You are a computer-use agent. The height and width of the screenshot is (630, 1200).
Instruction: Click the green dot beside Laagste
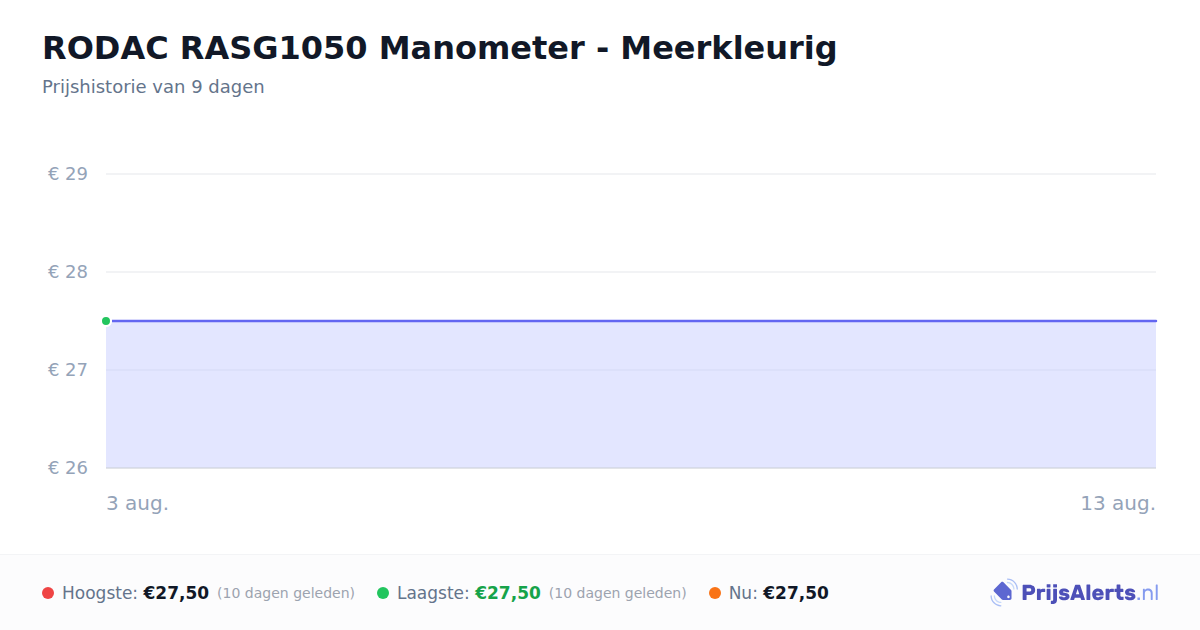(x=383, y=593)
